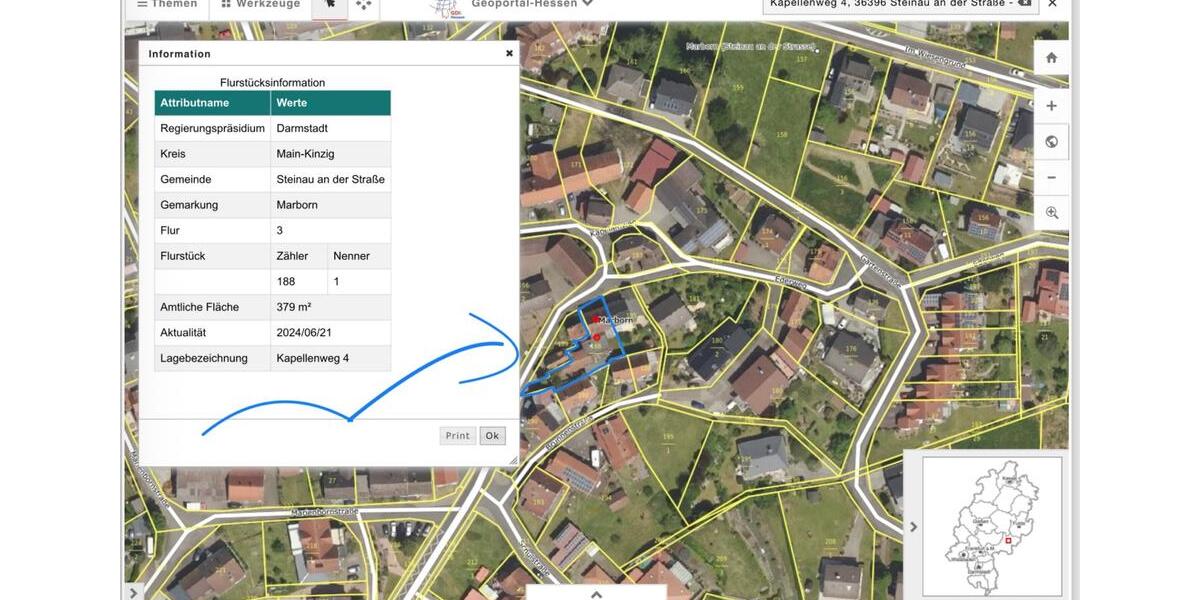Viewport: 1200px width, 600px height.
Task: Click the value Kapellenweg 4
Action: point(312,358)
